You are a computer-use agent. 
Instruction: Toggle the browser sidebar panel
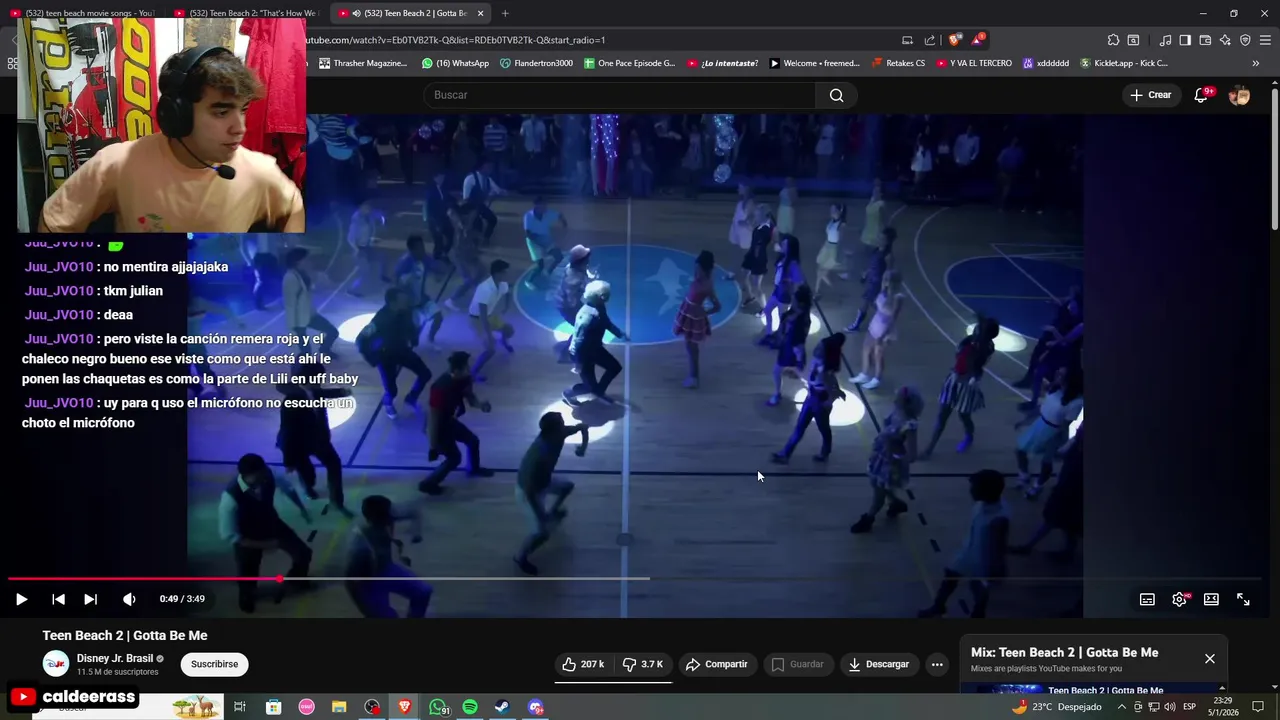1185,40
